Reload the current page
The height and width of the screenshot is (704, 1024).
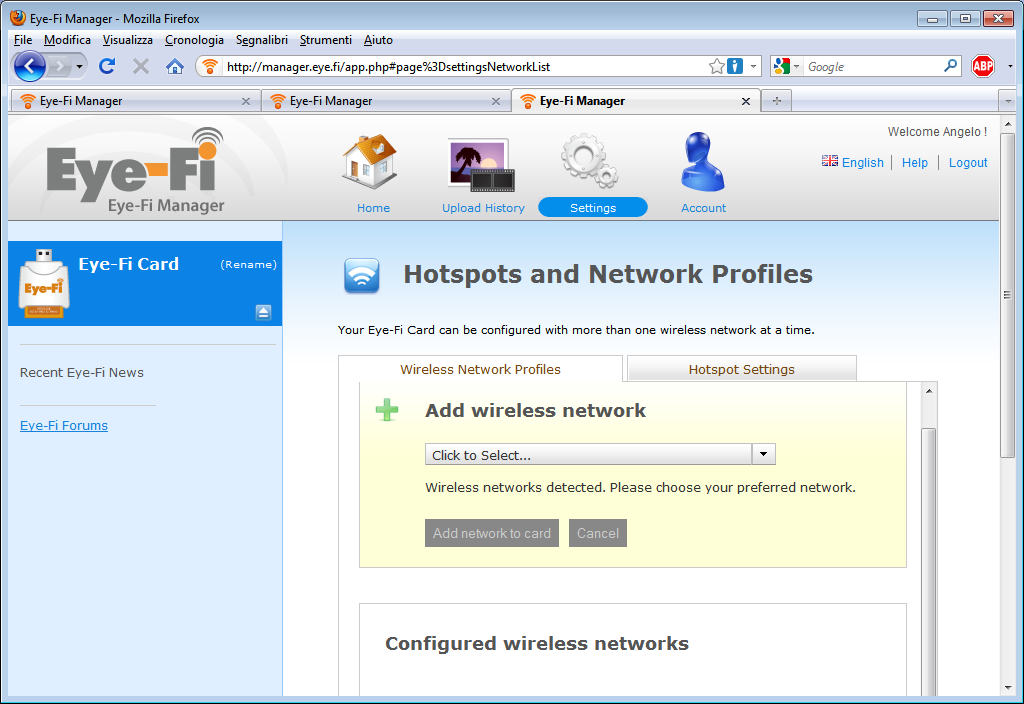pos(107,66)
